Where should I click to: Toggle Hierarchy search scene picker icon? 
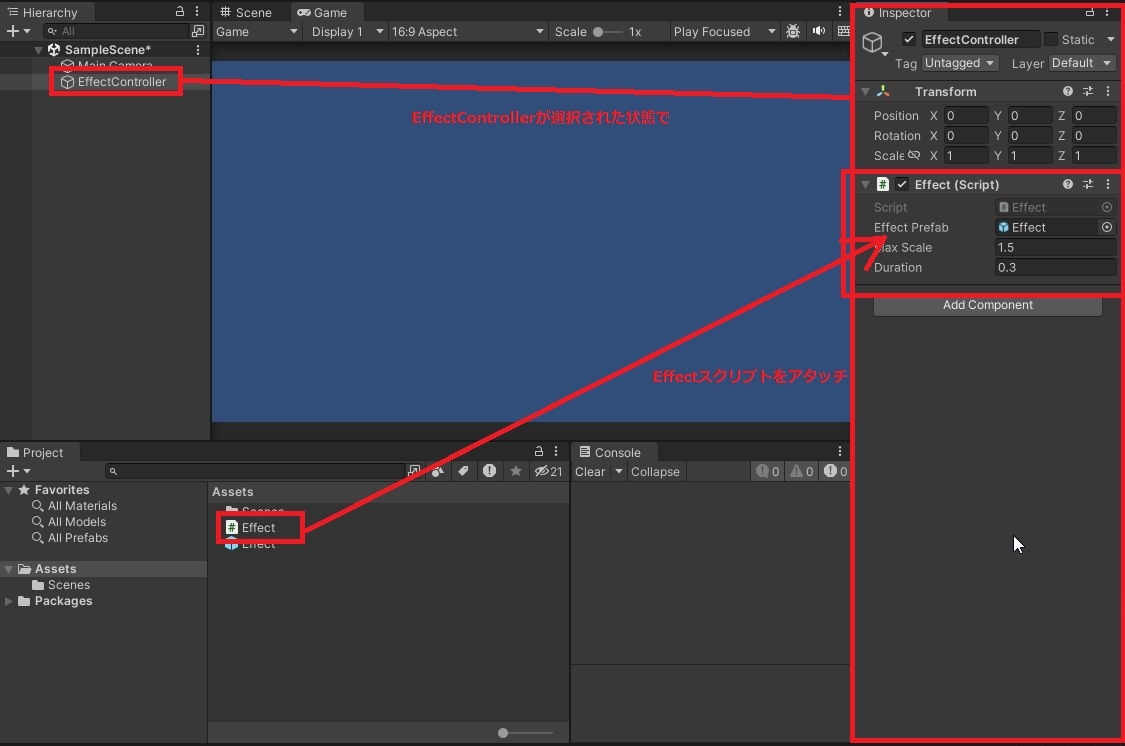pyautogui.click(x=198, y=31)
